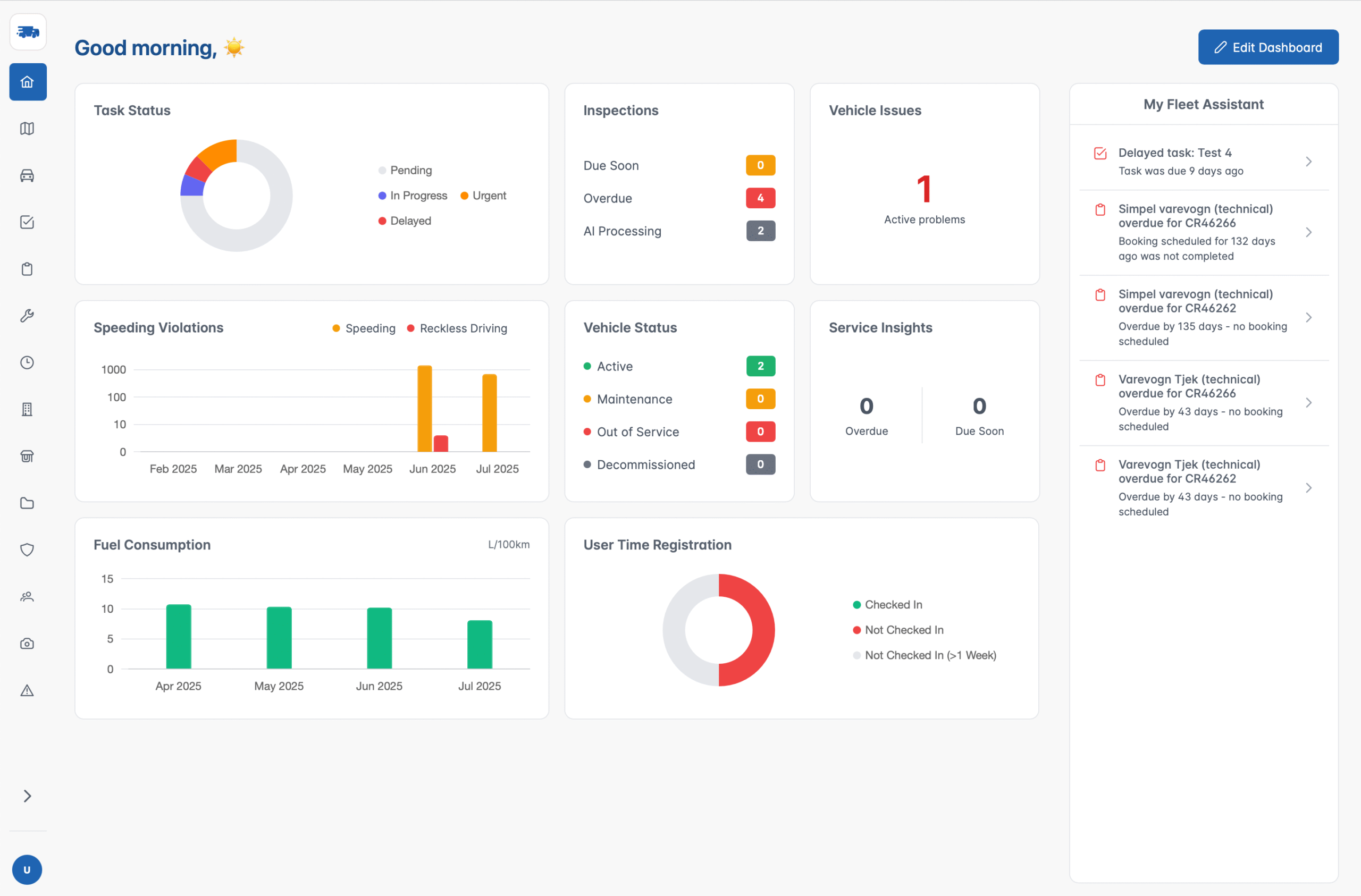Viewport: 1361px width, 896px height.
Task: Open the warning triangle icon in sidebar
Action: pyautogui.click(x=28, y=690)
